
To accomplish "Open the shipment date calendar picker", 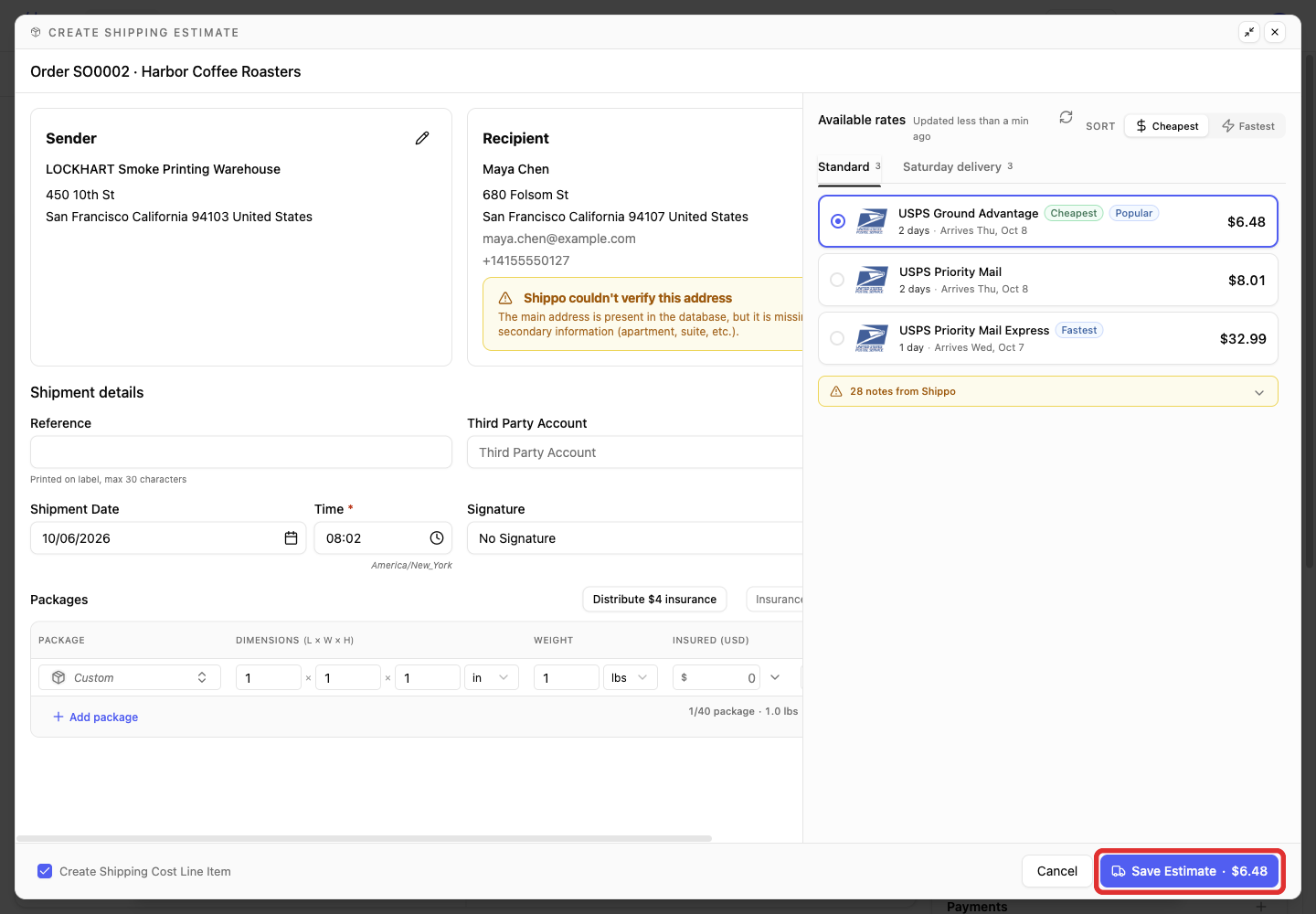I will 291,538.
